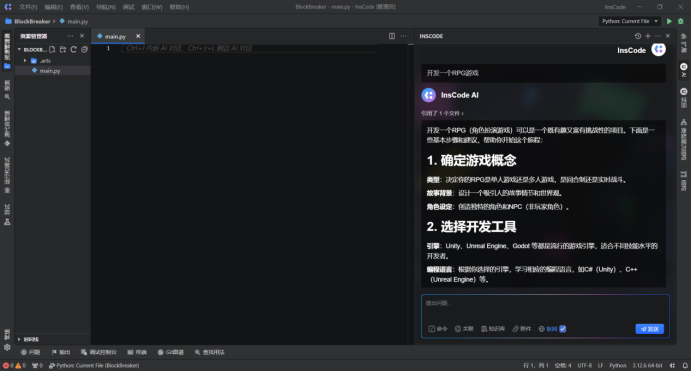Change indentation via 空格: 4 status item

point(563,365)
